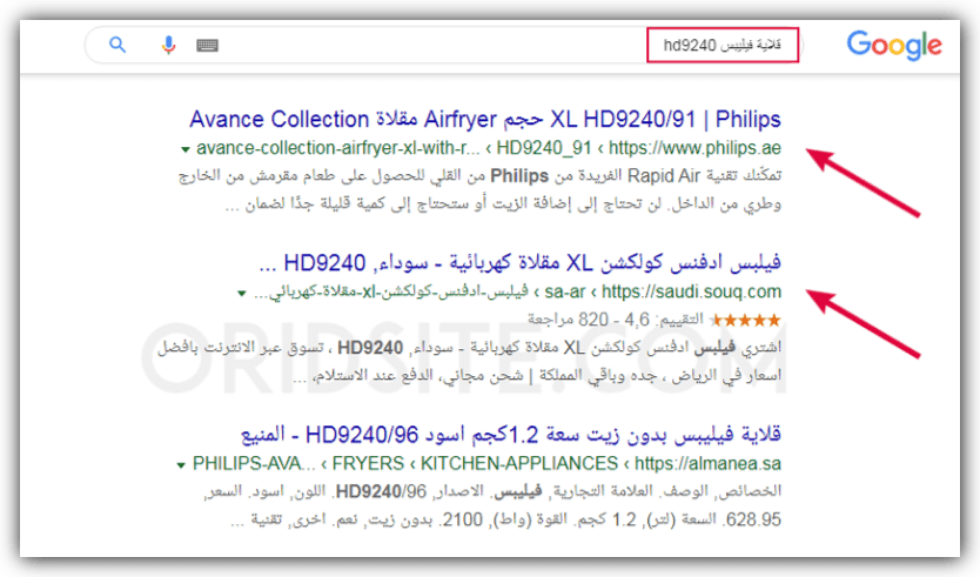Click almanea snippet showing 628.95 price

[x=492, y=505]
